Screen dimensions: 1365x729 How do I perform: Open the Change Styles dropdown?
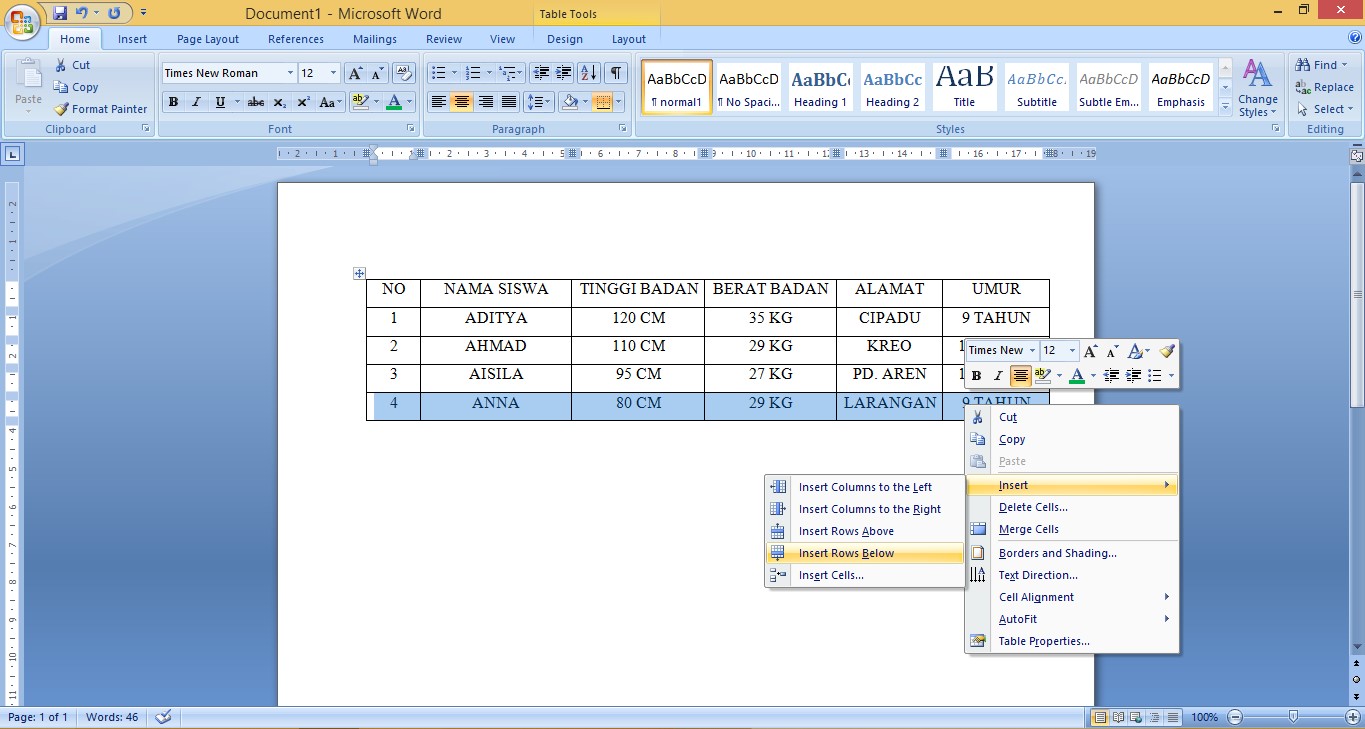[x=1257, y=88]
